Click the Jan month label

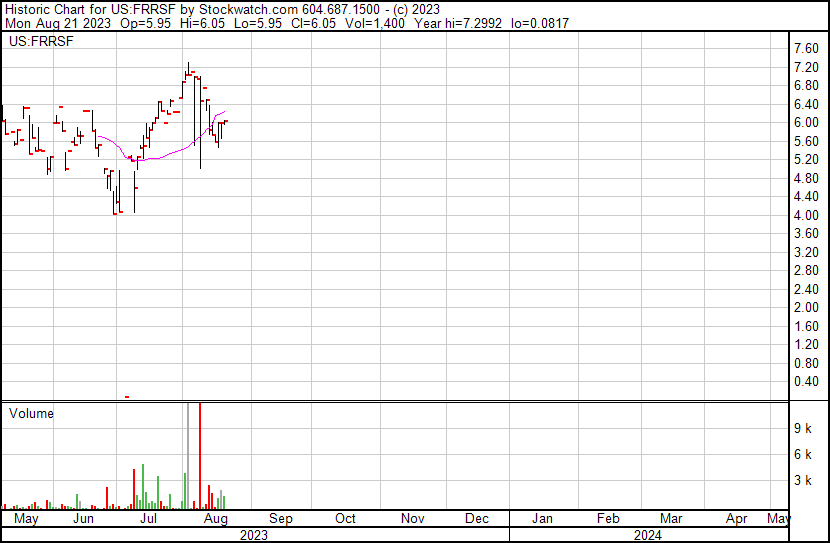tap(541, 519)
